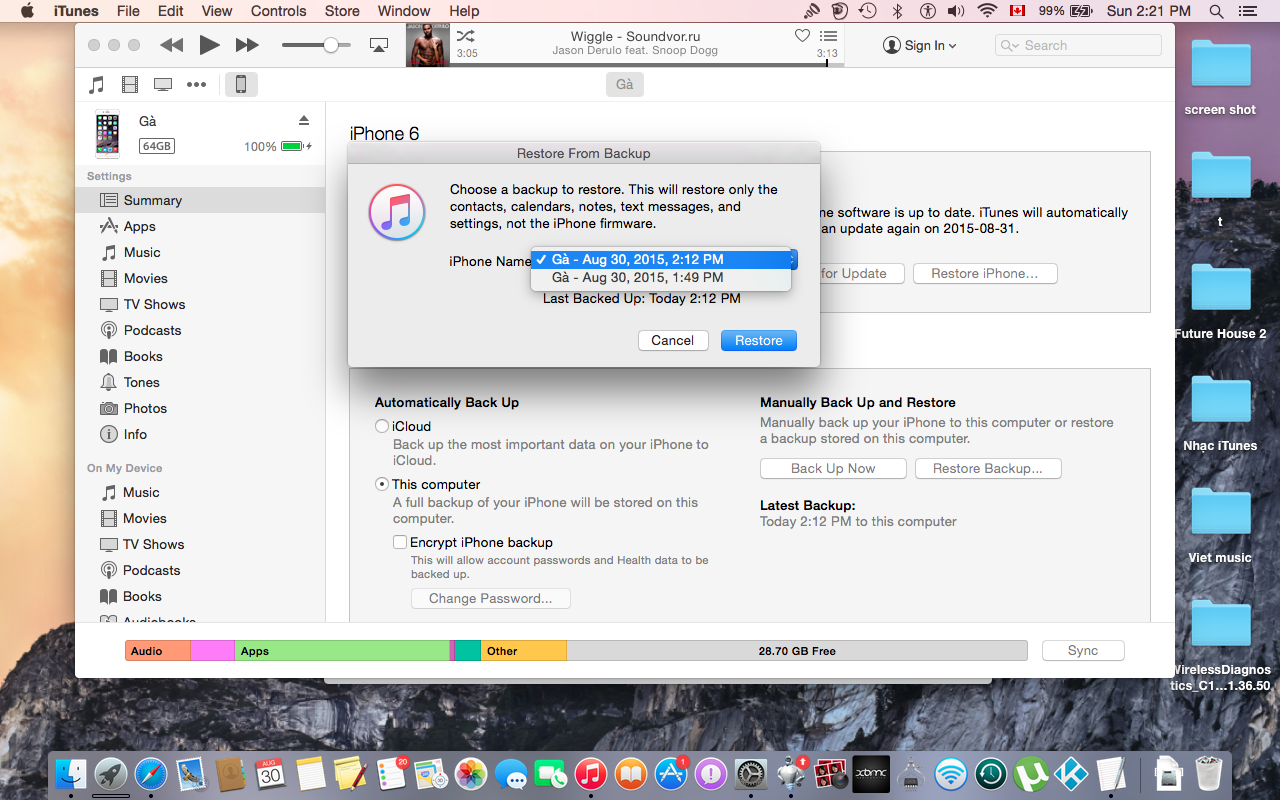The width and height of the screenshot is (1280, 800).
Task: Open the AirPlay output icon
Action: pyautogui.click(x=379, y=45)
